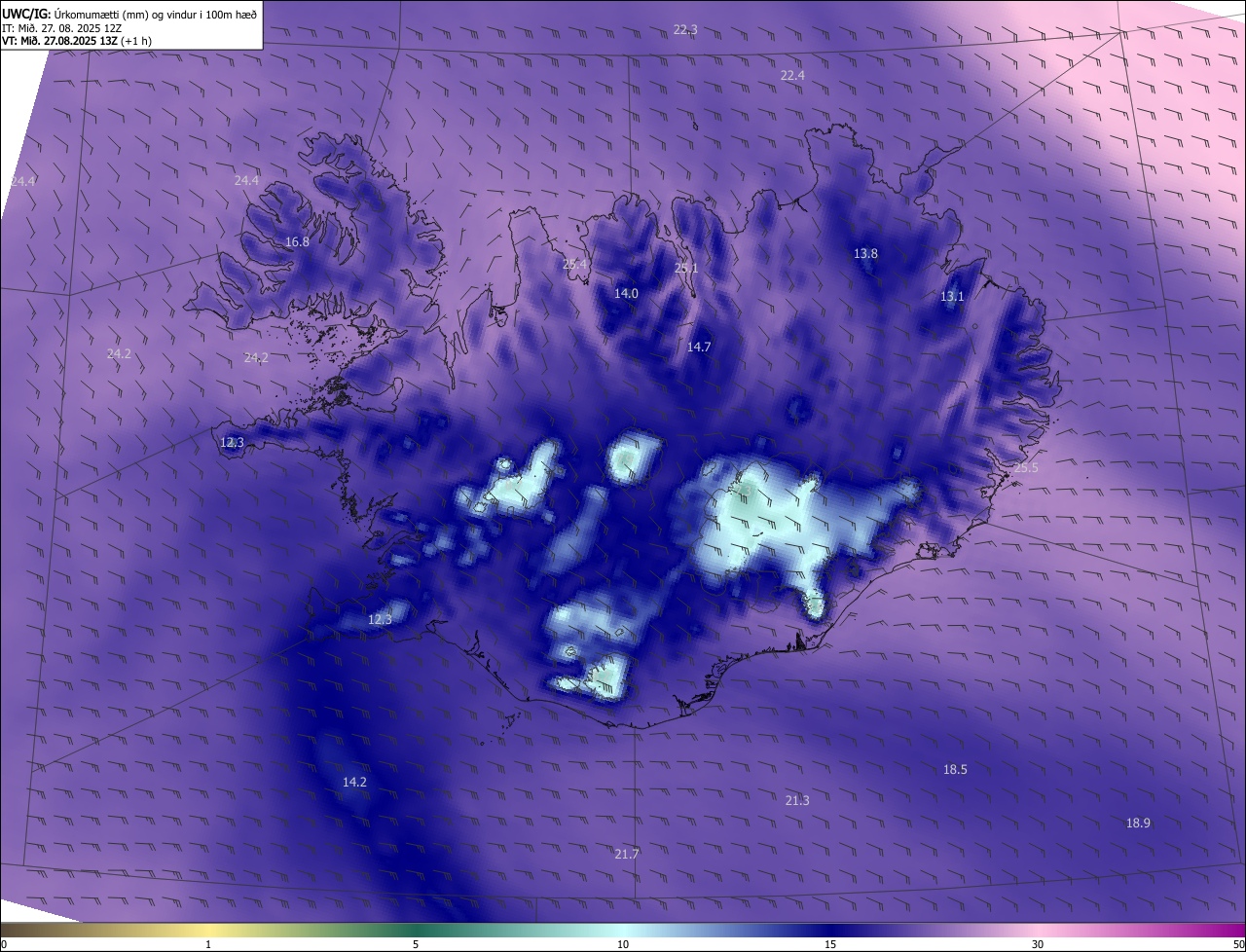The width and height of the screenshot is (1246, 952).
Task: Click the colour scale tick labelled 5
Action: point(416,945)
